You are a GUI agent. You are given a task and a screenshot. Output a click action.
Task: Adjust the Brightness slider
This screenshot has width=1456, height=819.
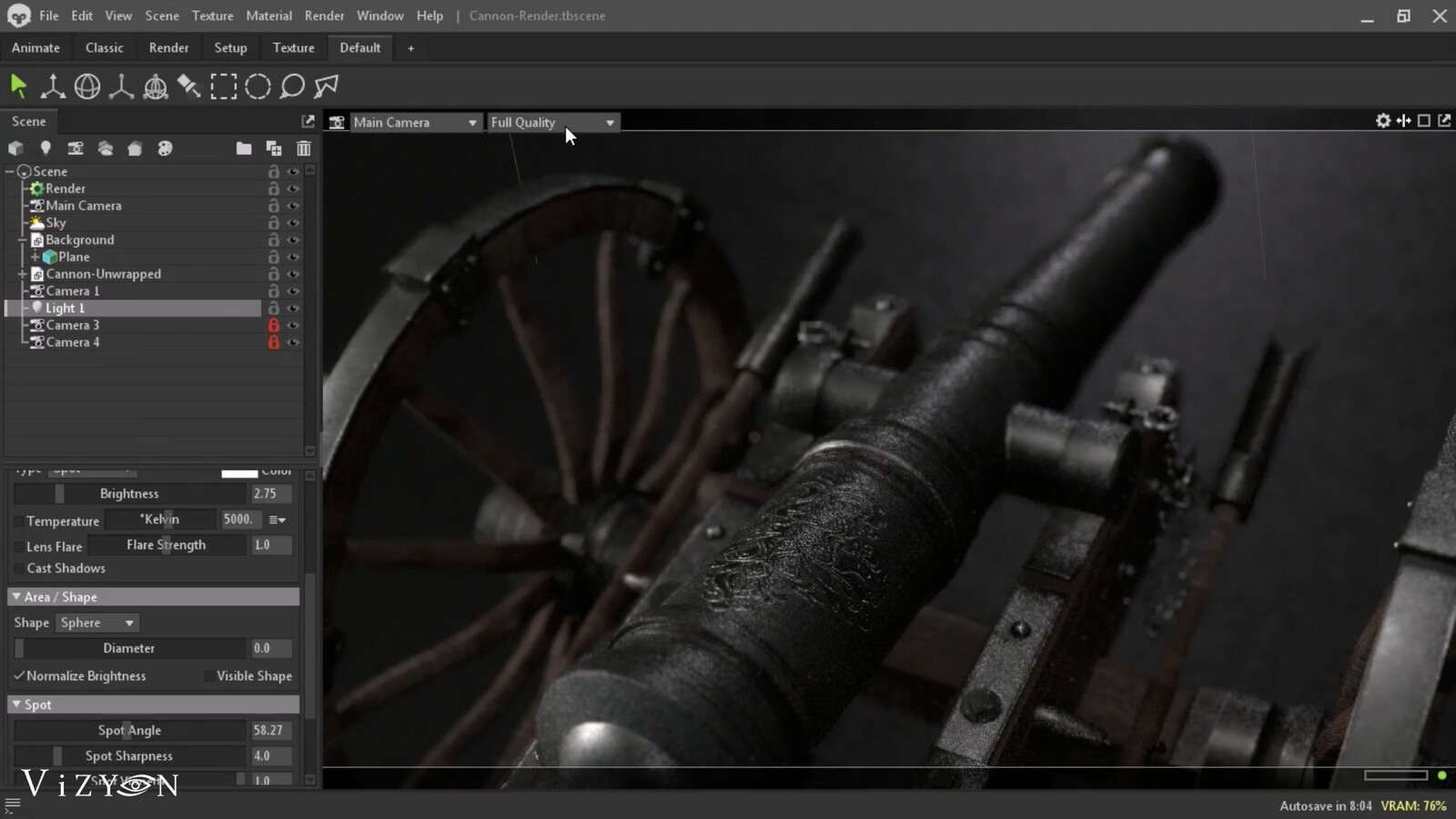click(x=129, y=493)
